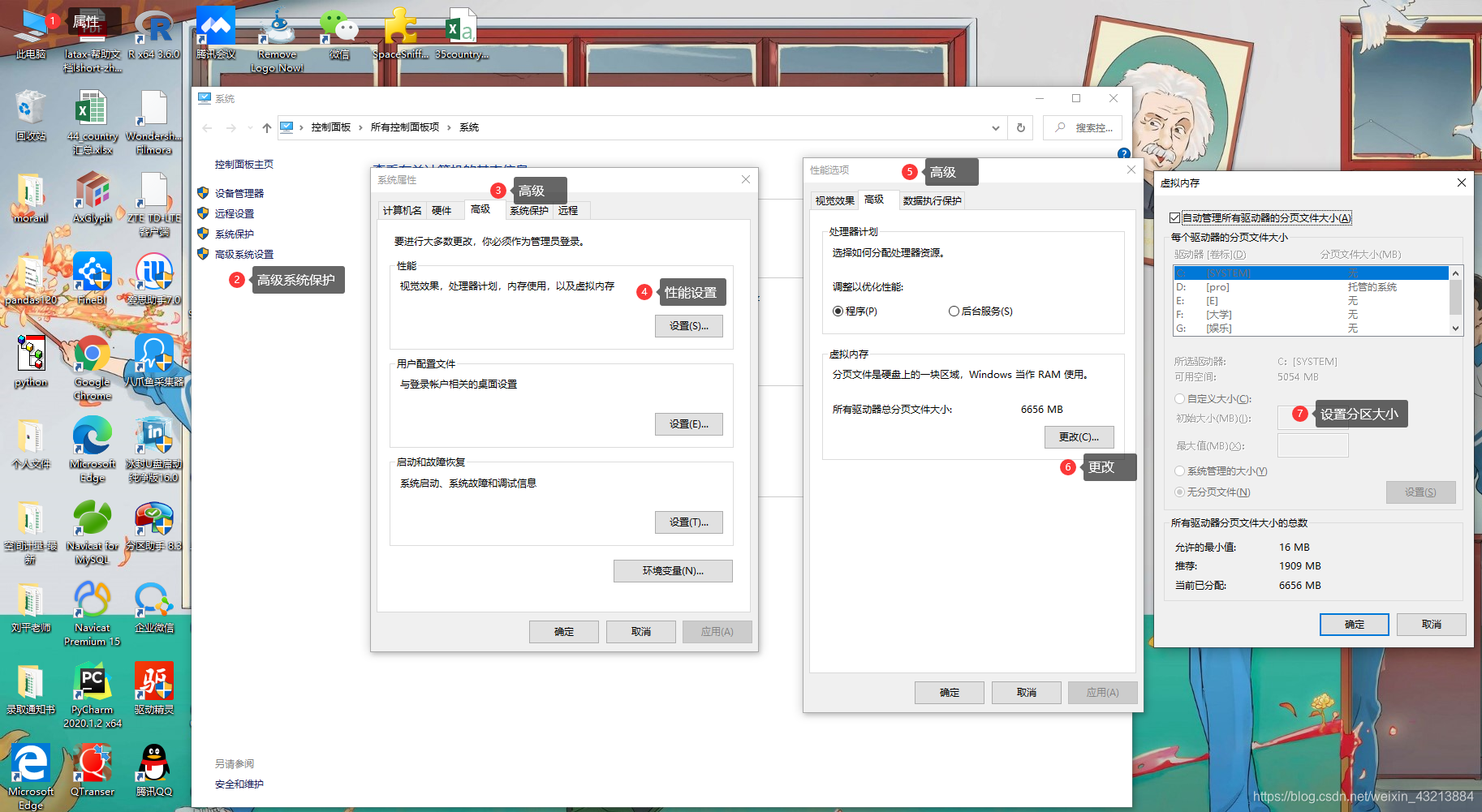Screen dimensions: 1482x812
Task: Select the 程序(P) radio button
Action: pyautogui.click(x=838, y=311)
